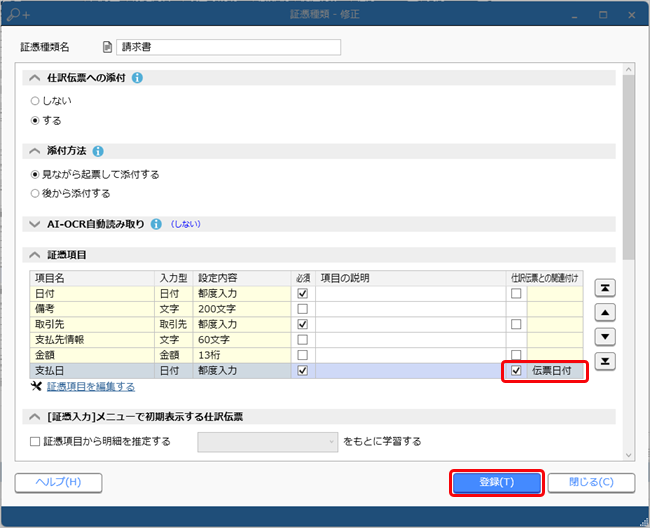The height and width of the screenshot is (528, 650).
Task: Click the (しない) link for AI-OCR
Action: [x=186, y=224]
